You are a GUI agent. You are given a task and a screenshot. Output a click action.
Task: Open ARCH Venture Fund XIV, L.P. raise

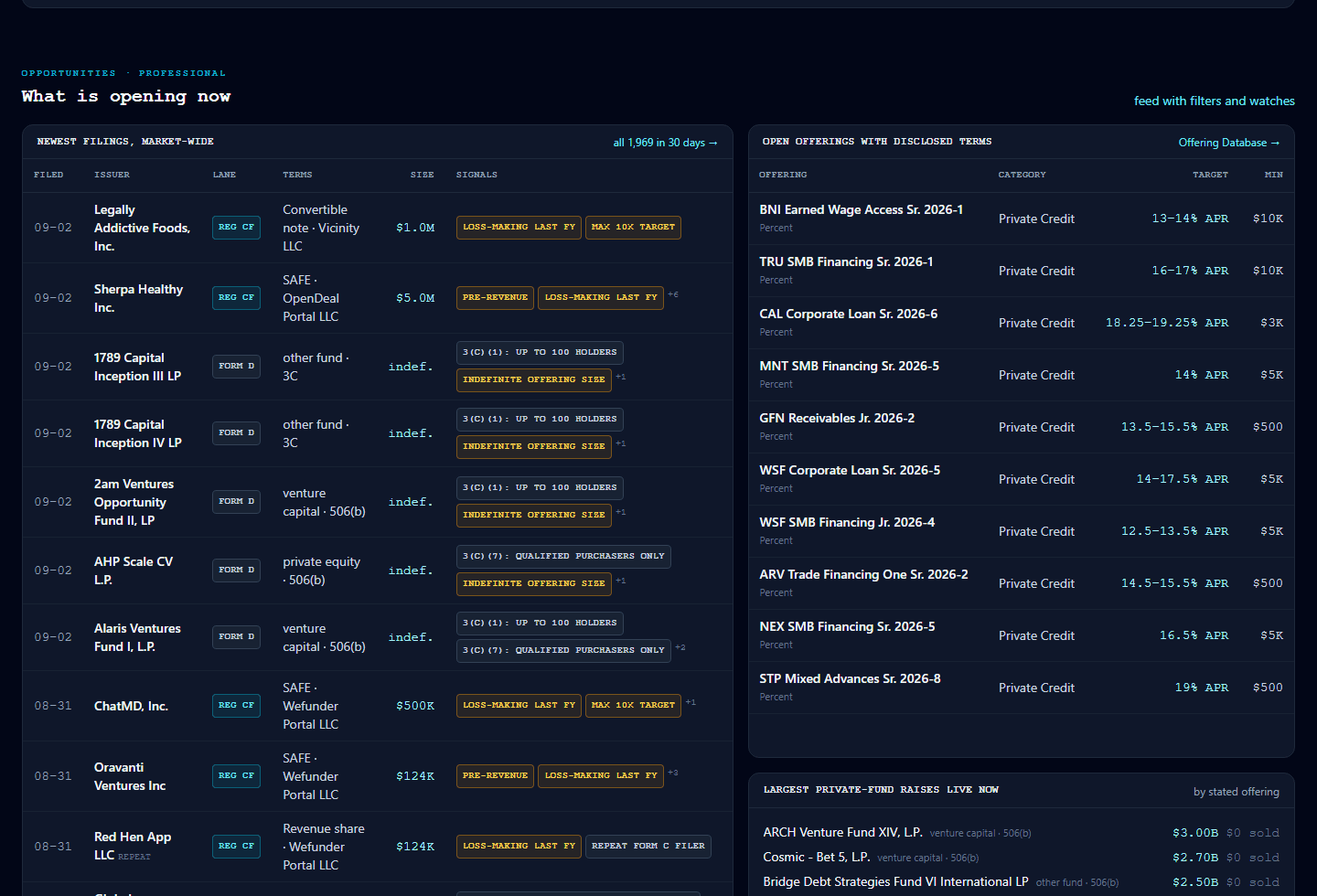click(842, 832)
